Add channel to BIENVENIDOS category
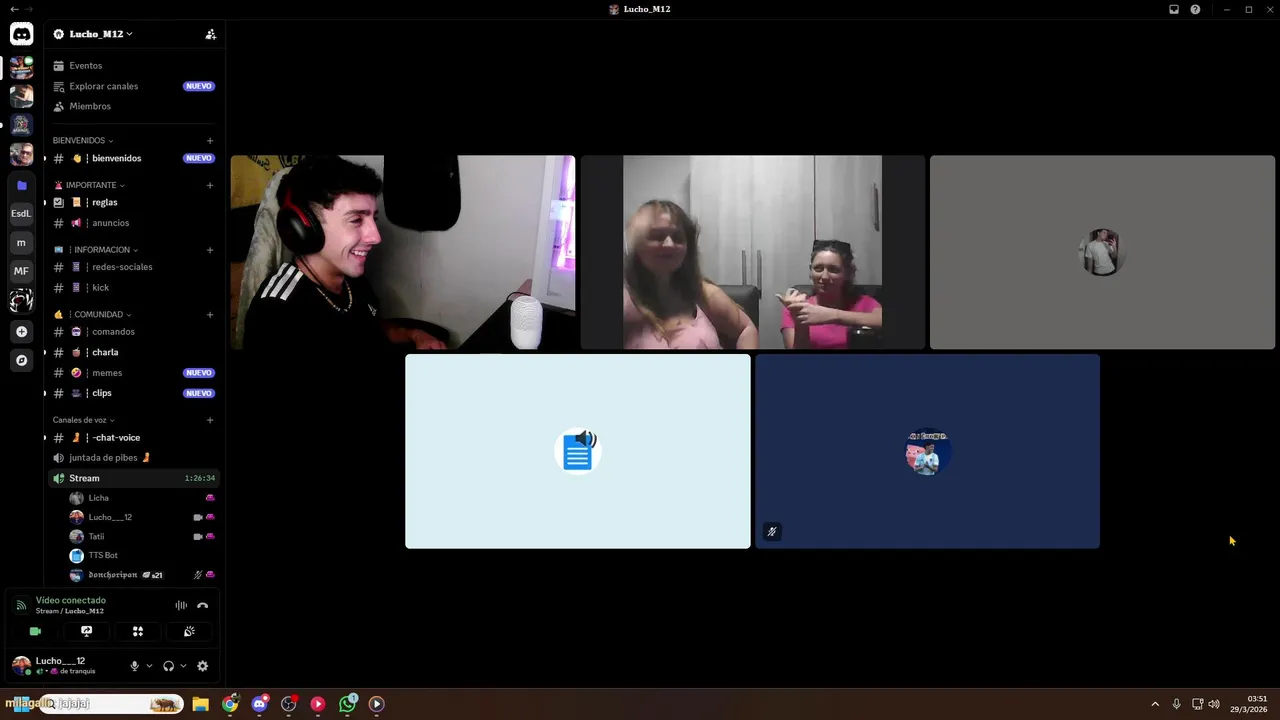Screen dimensions: 1280x720 coord(209,141)
